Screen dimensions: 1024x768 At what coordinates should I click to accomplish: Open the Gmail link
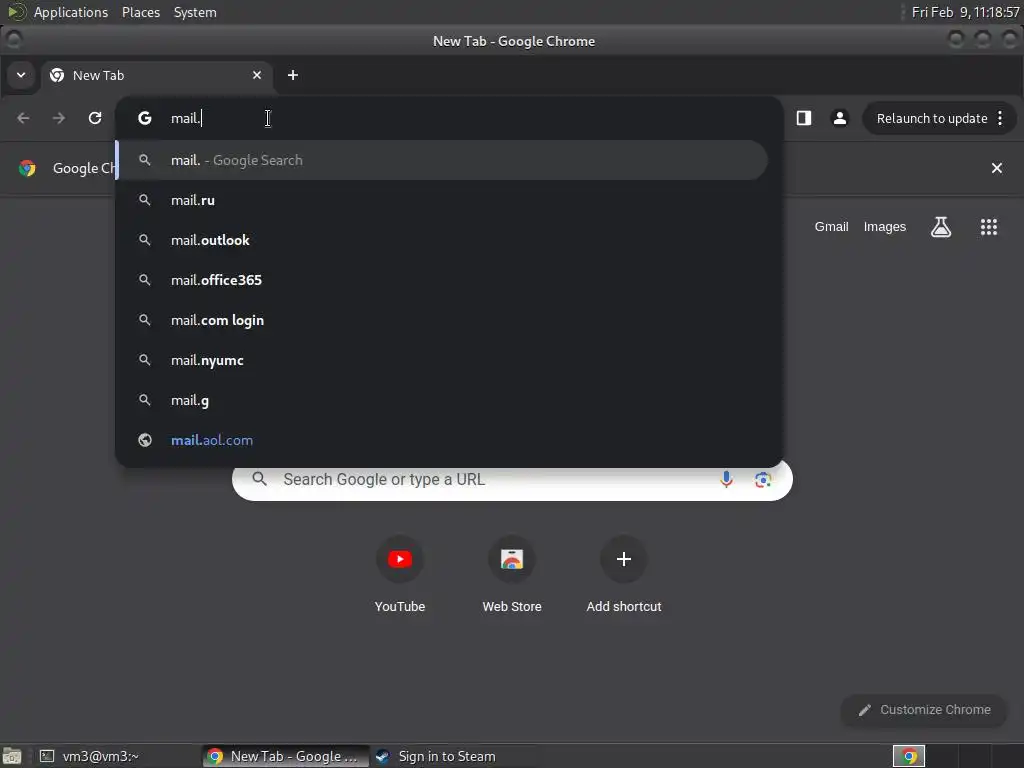[x=831, y=227]
